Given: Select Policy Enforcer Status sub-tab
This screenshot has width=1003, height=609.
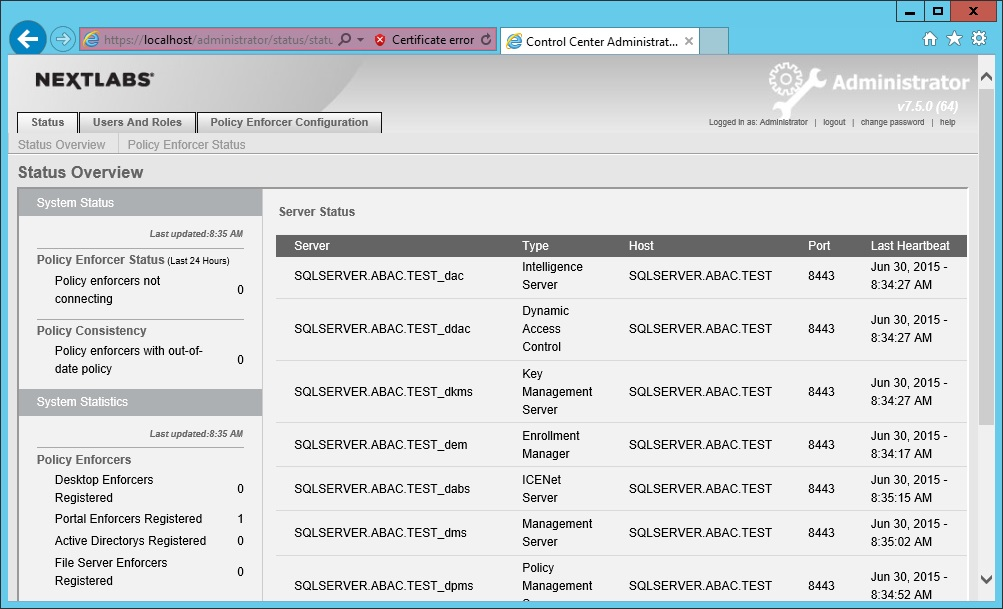Looking at the screenshot, I should point(186,145).
